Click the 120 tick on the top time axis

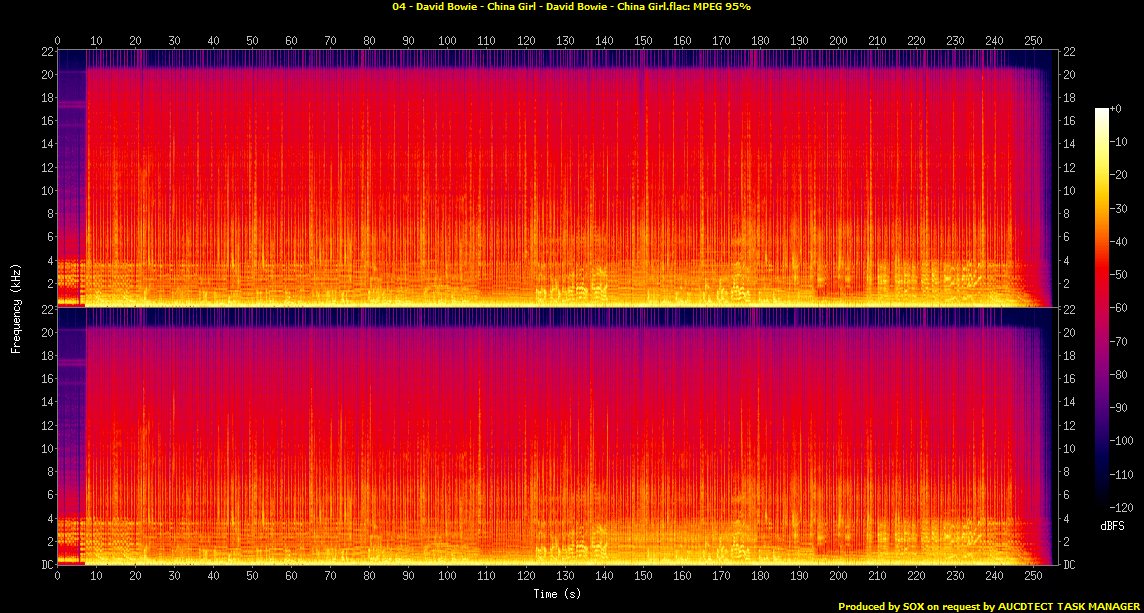(x=525, y=41)
